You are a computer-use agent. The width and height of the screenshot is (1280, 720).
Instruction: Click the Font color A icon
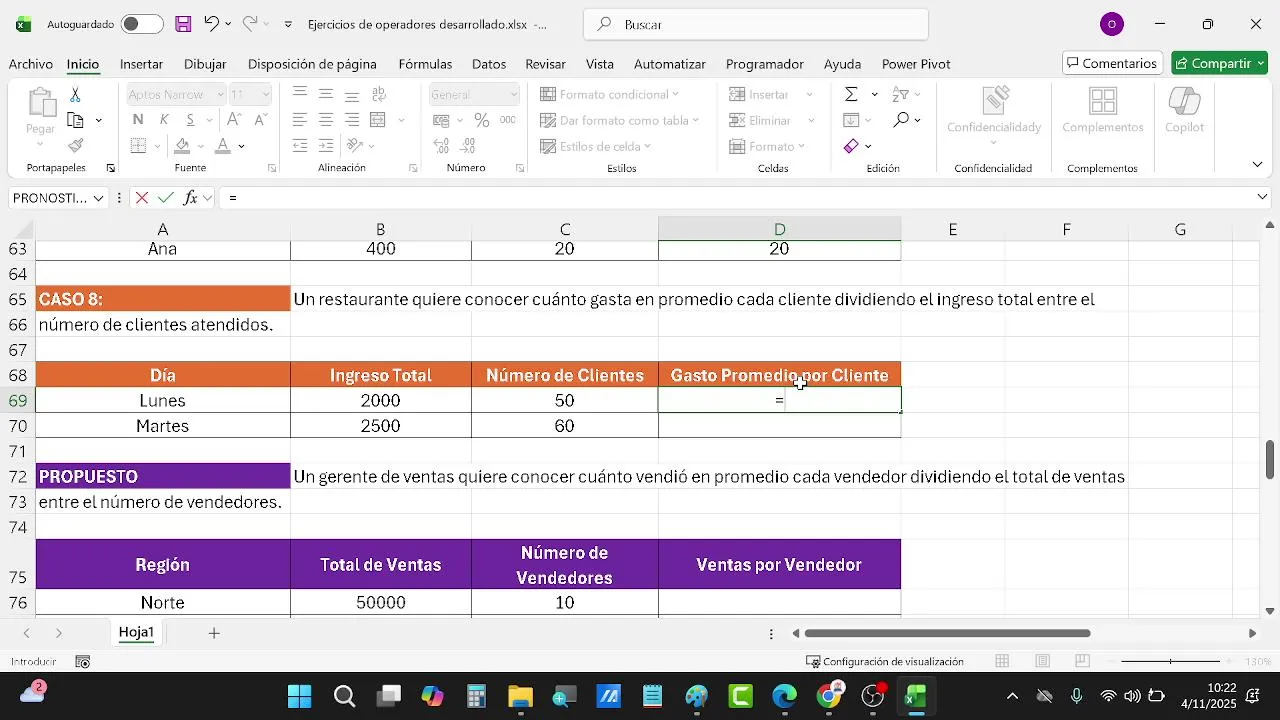point(223,146)
